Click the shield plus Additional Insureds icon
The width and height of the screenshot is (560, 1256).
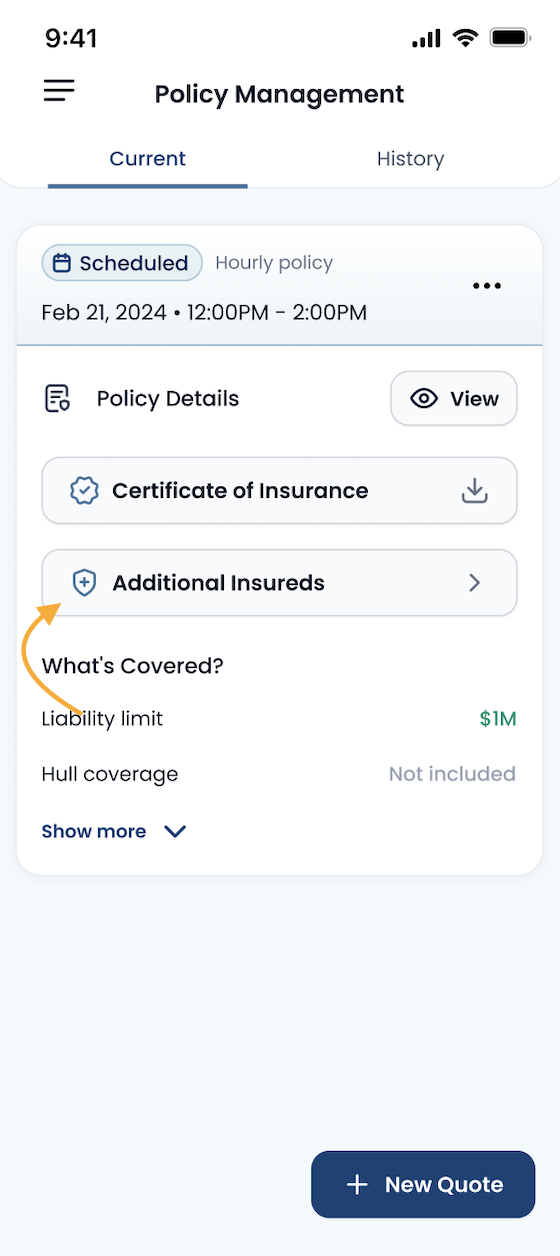click(x=84, y=583)
